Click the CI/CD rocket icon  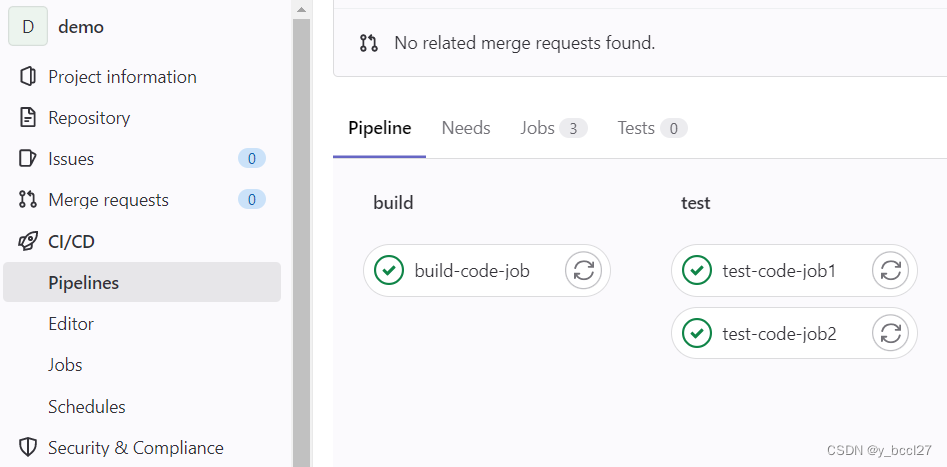tap(28, 241)
